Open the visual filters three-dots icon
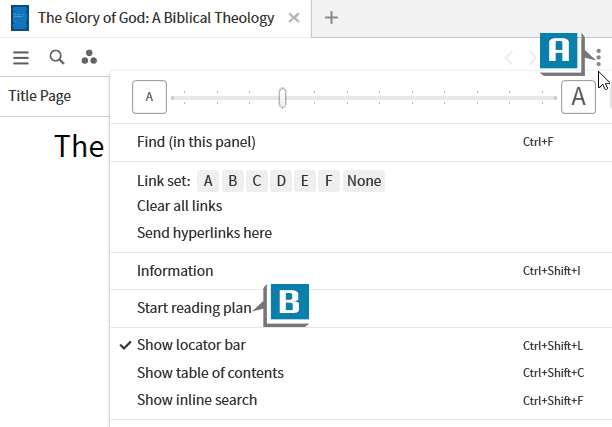Image resolution: width=612 pixels, height=427 pixels. click(89, 58)
